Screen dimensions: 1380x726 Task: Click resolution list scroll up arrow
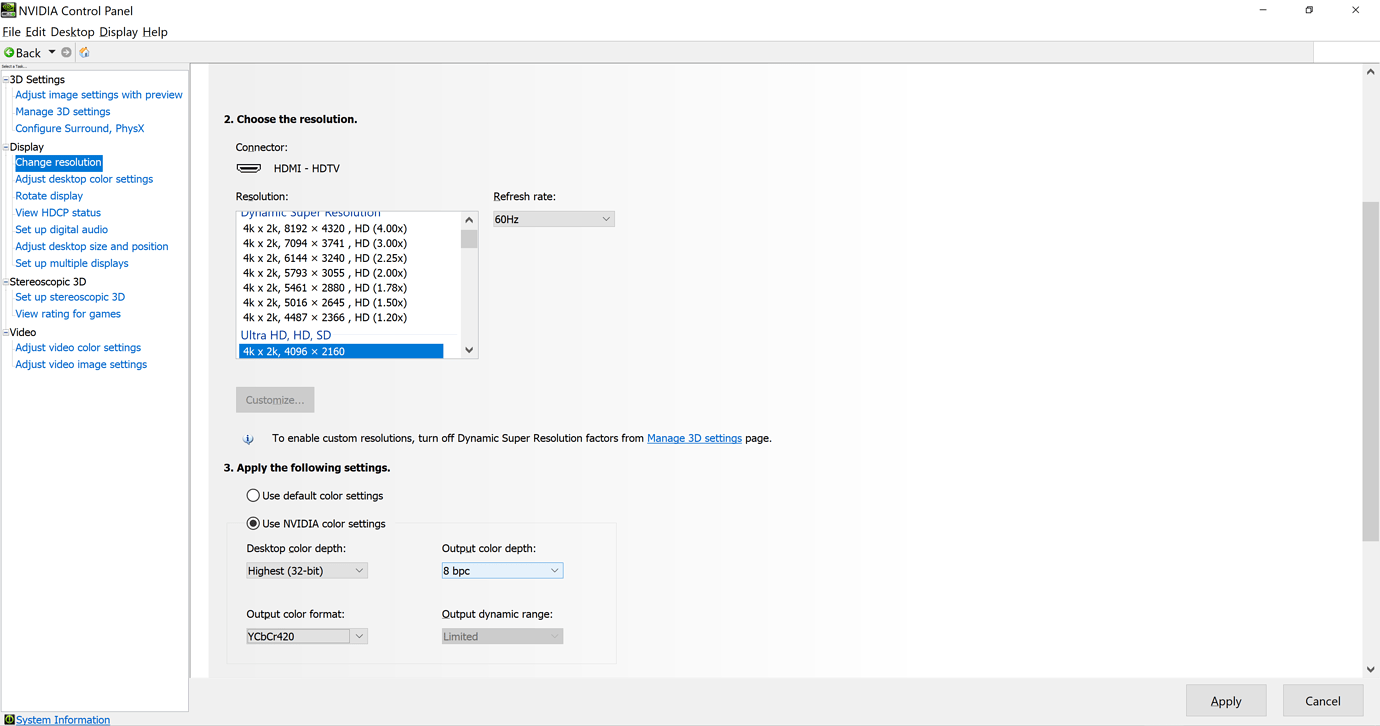[469, 220]
